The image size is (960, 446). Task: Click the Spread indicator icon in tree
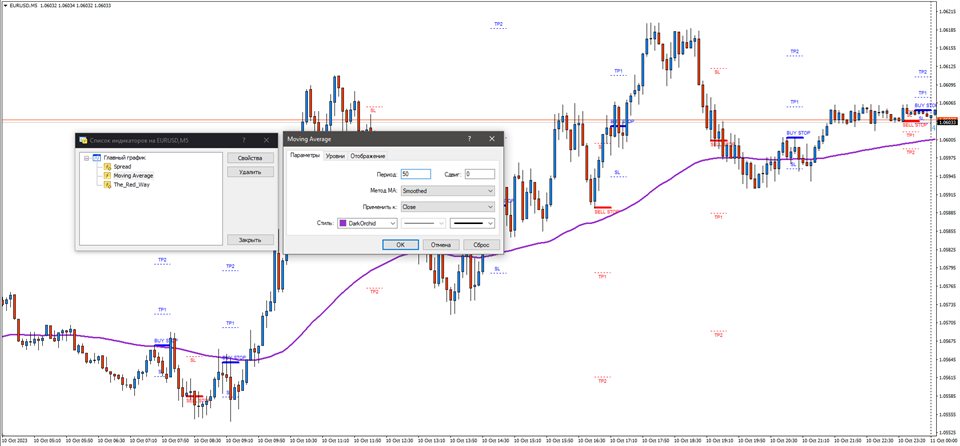[x=108, y=167]
